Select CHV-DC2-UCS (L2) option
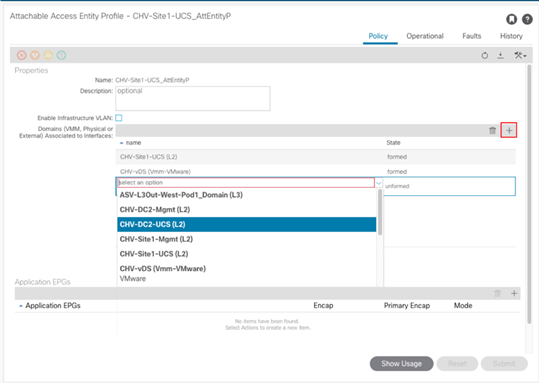 [x=246, y=225]
